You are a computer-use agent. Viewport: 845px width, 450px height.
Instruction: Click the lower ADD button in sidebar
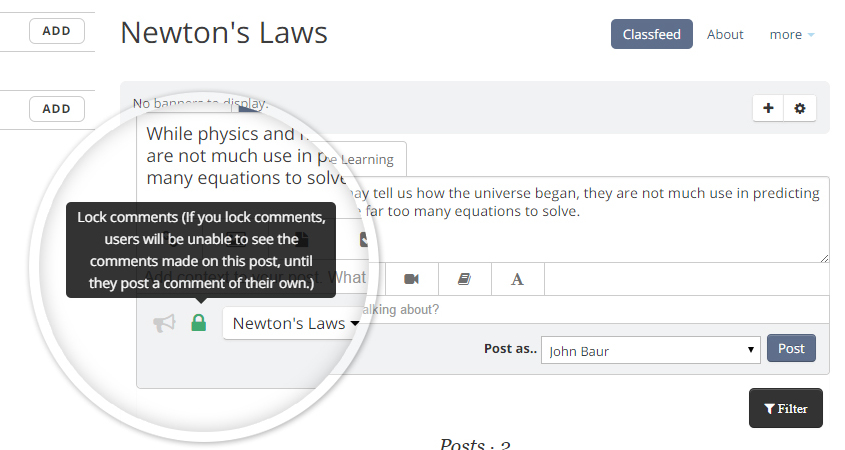(57, 109)
